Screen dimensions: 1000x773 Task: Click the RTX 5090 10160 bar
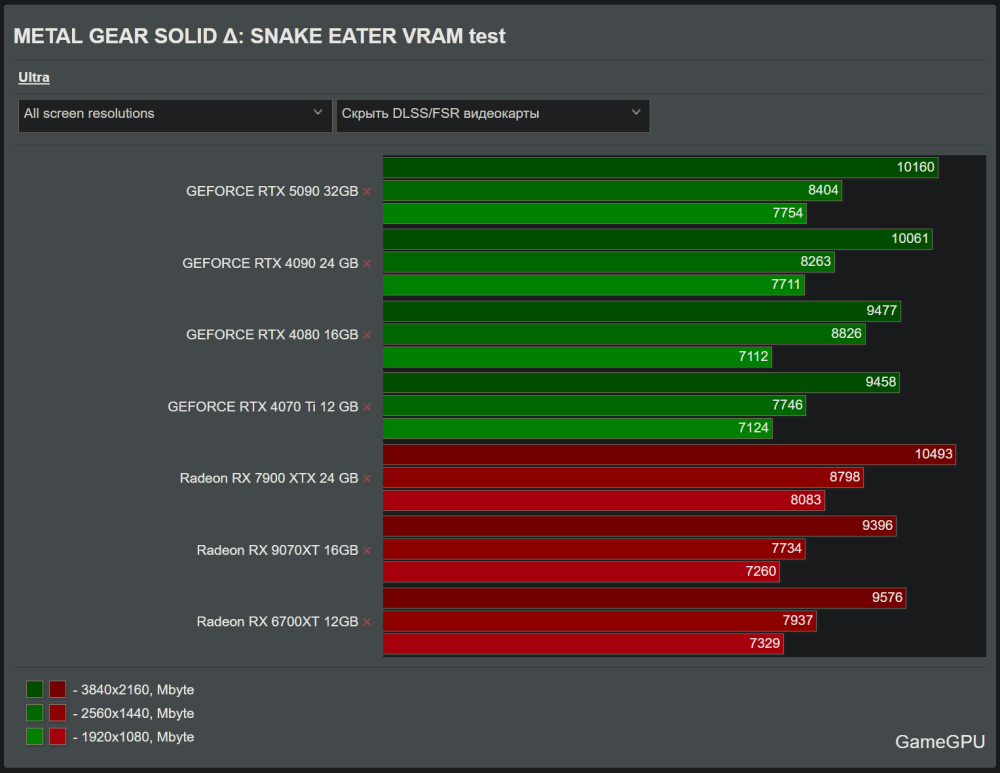[x=660, y=167]
